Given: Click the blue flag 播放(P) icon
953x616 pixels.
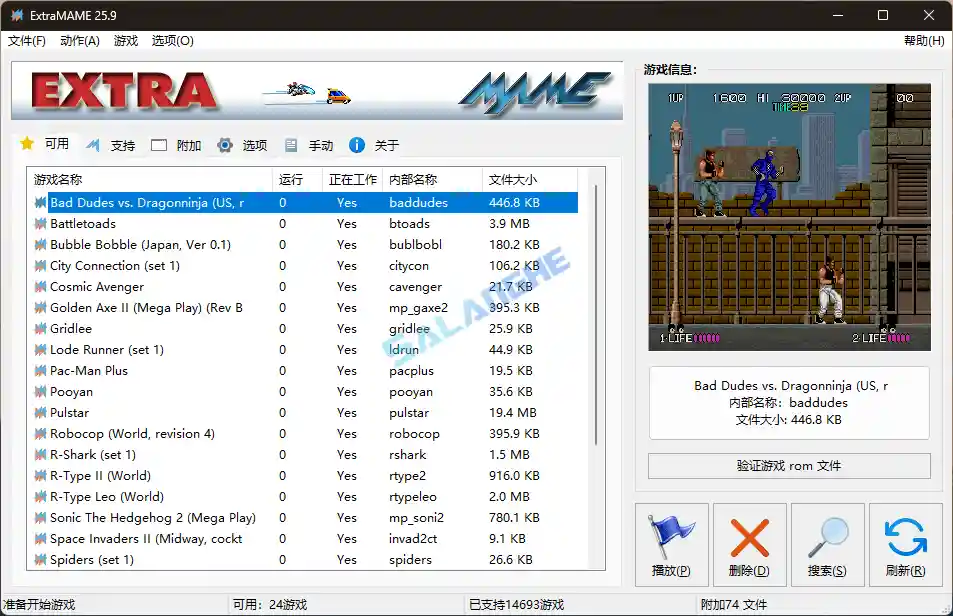Looking at the screenshot, I should pos(671,537).
